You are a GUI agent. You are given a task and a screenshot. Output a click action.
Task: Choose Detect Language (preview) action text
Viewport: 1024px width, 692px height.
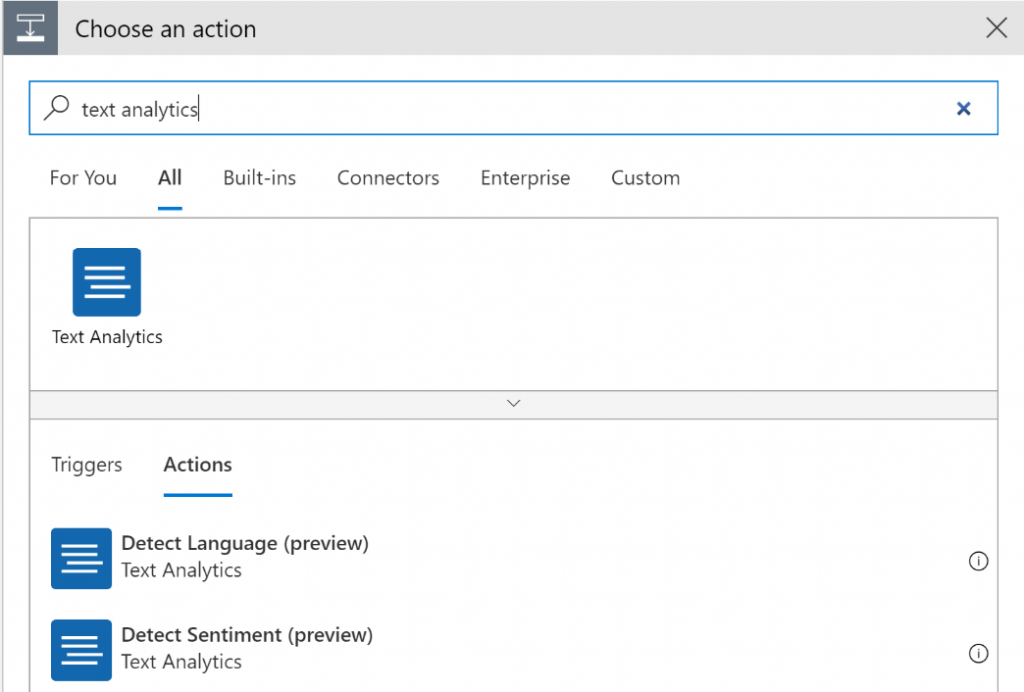[245, 544]
